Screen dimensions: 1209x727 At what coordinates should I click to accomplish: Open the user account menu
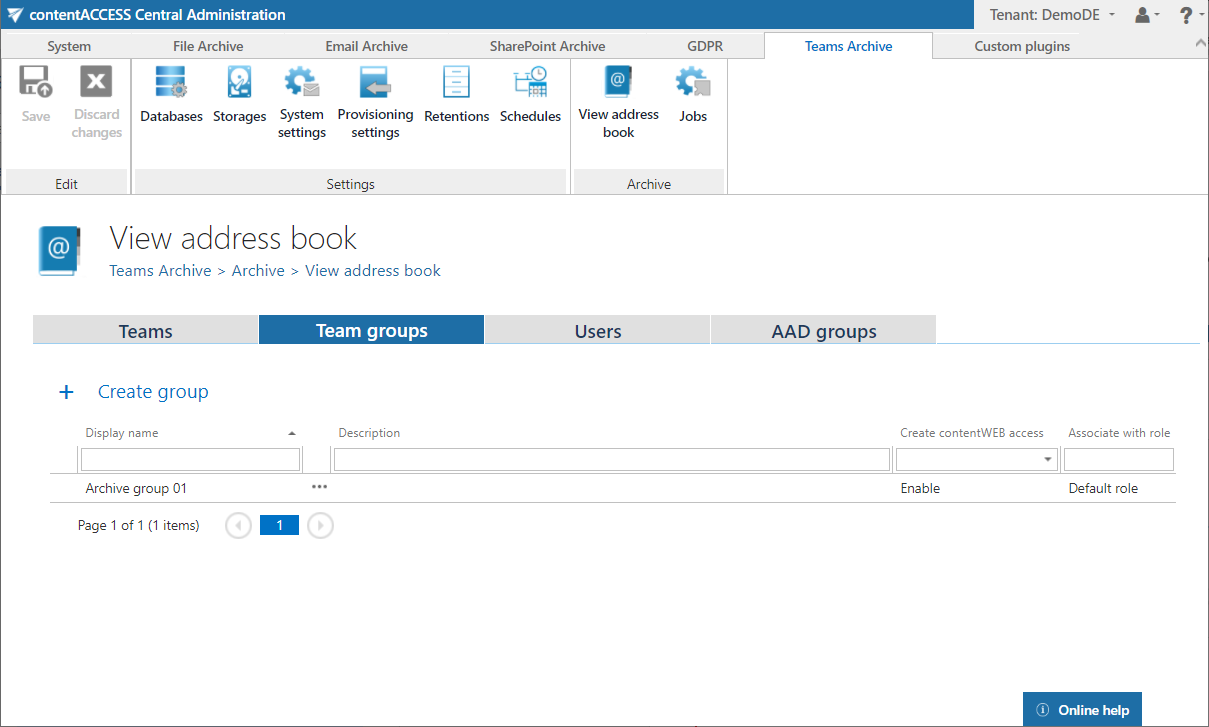1146,15
